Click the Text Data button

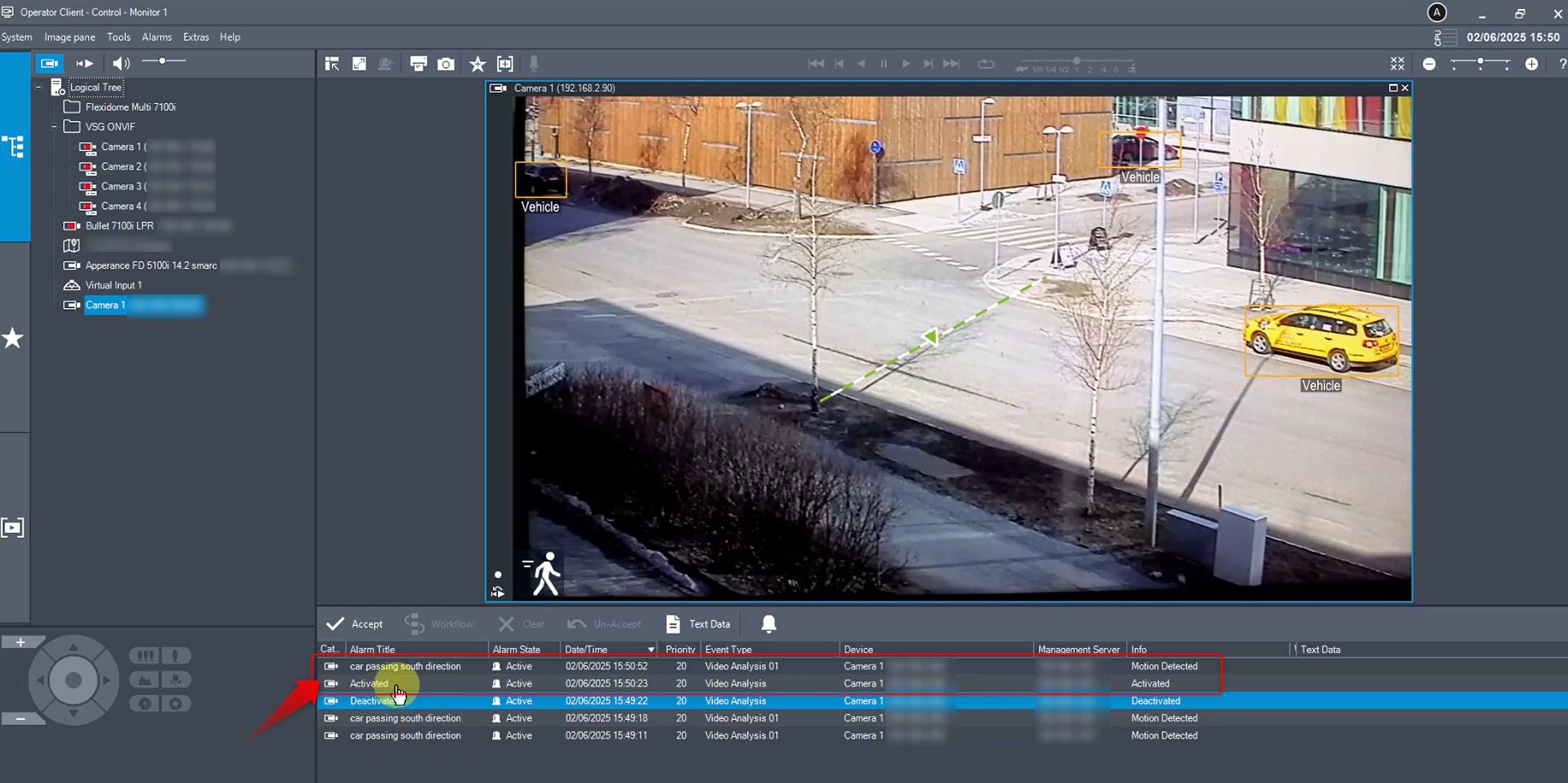pyautogui.click(x=698, y=624)
